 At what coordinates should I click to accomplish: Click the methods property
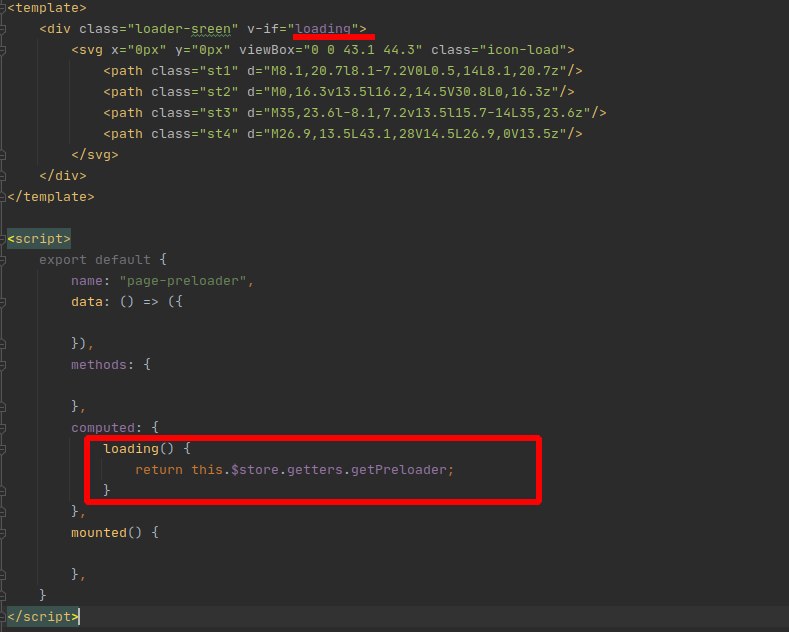(99, 365)
